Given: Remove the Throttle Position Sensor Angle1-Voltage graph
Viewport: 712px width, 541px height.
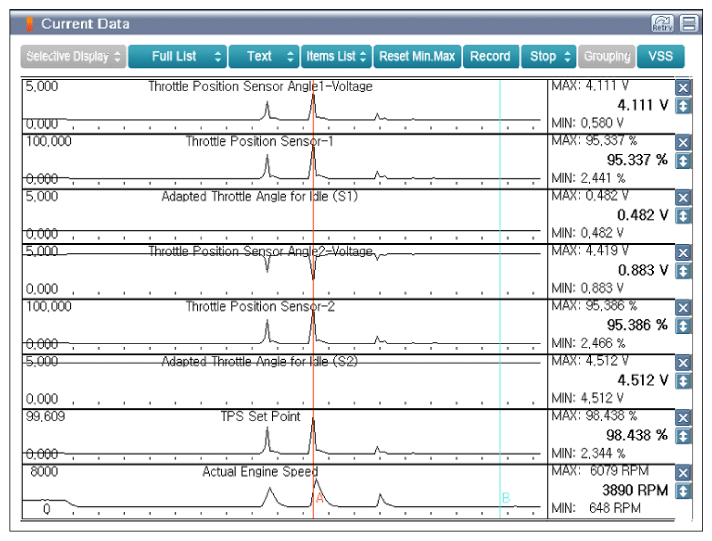Looking at the screenshot, I should [683, 88].
